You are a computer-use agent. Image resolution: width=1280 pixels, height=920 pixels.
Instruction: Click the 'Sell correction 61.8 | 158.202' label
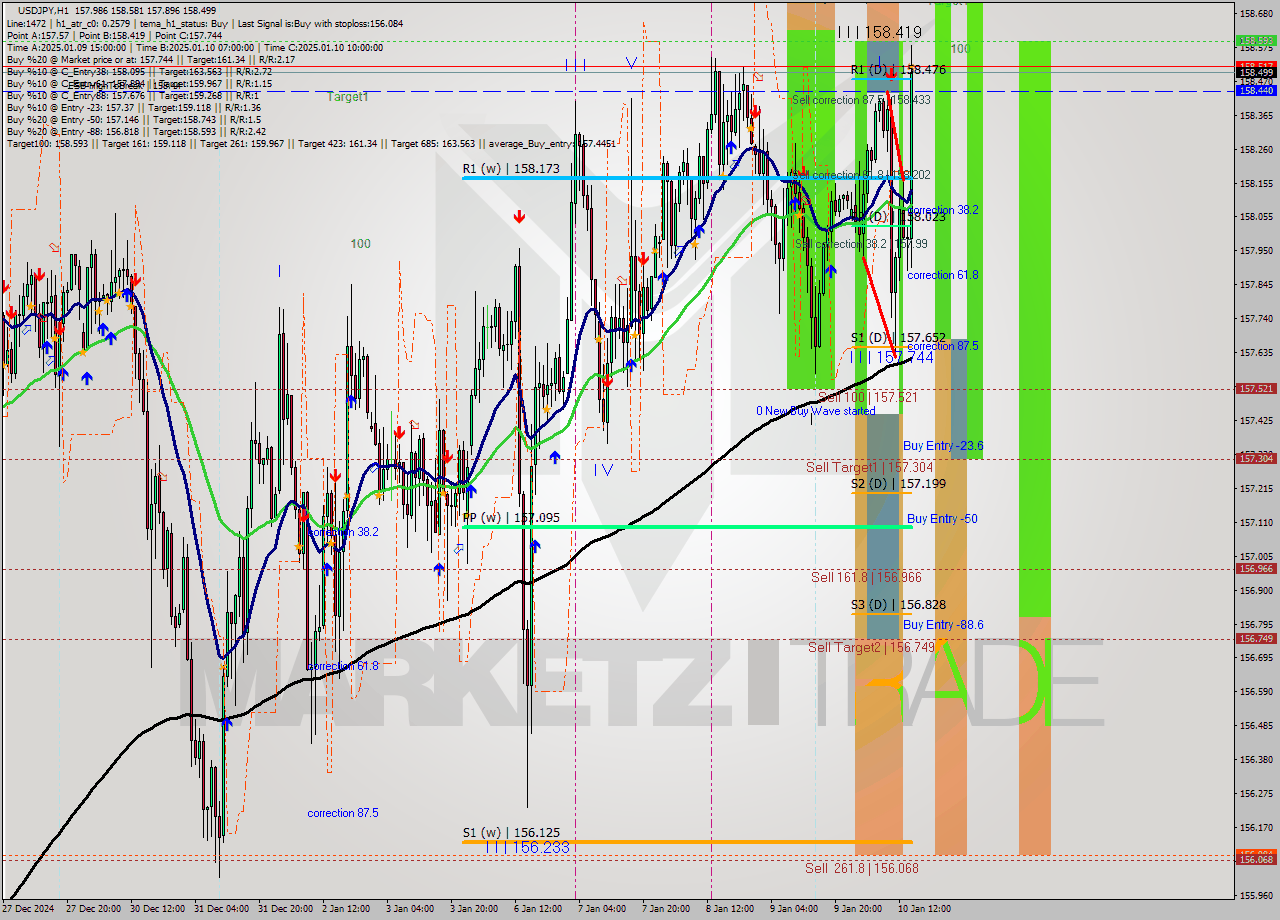point(861,175)
